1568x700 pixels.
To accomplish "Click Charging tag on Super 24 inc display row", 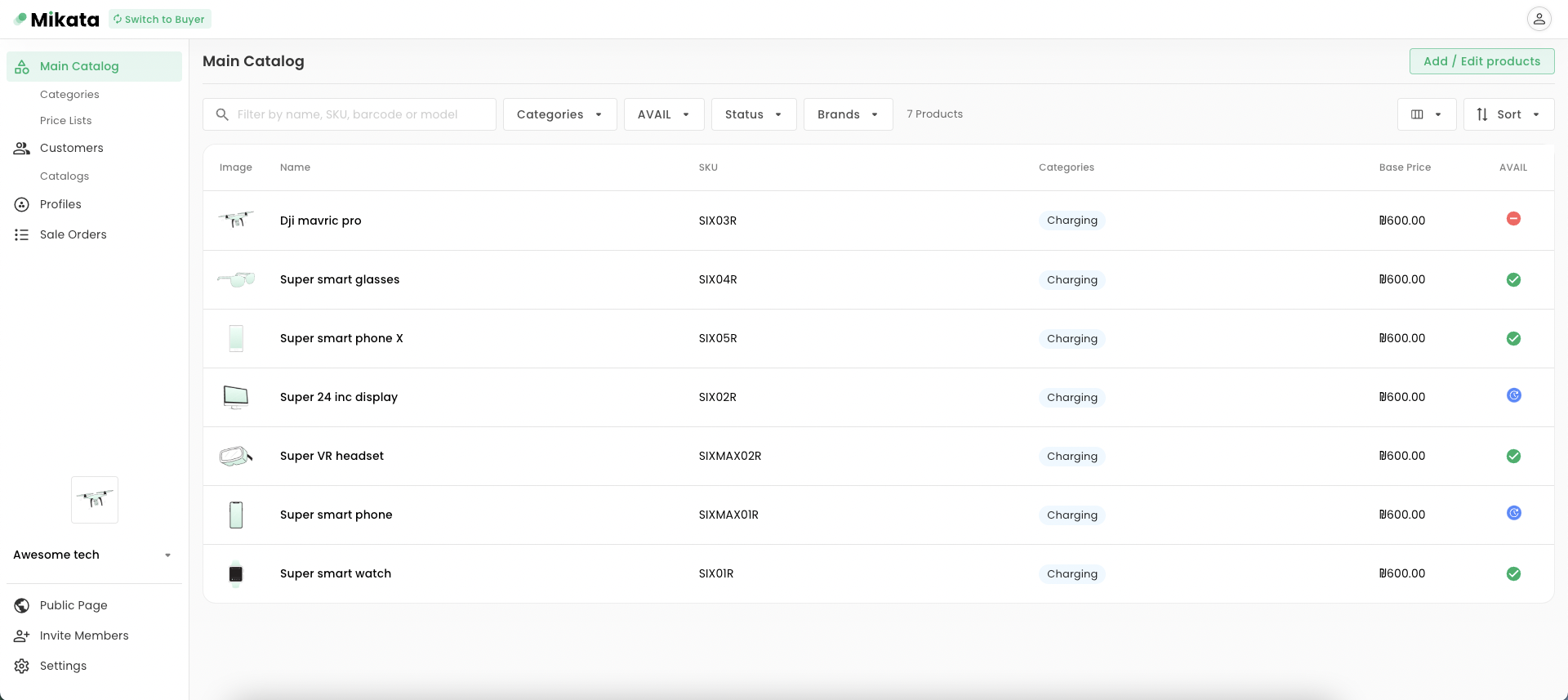I will coord(1072,398).
